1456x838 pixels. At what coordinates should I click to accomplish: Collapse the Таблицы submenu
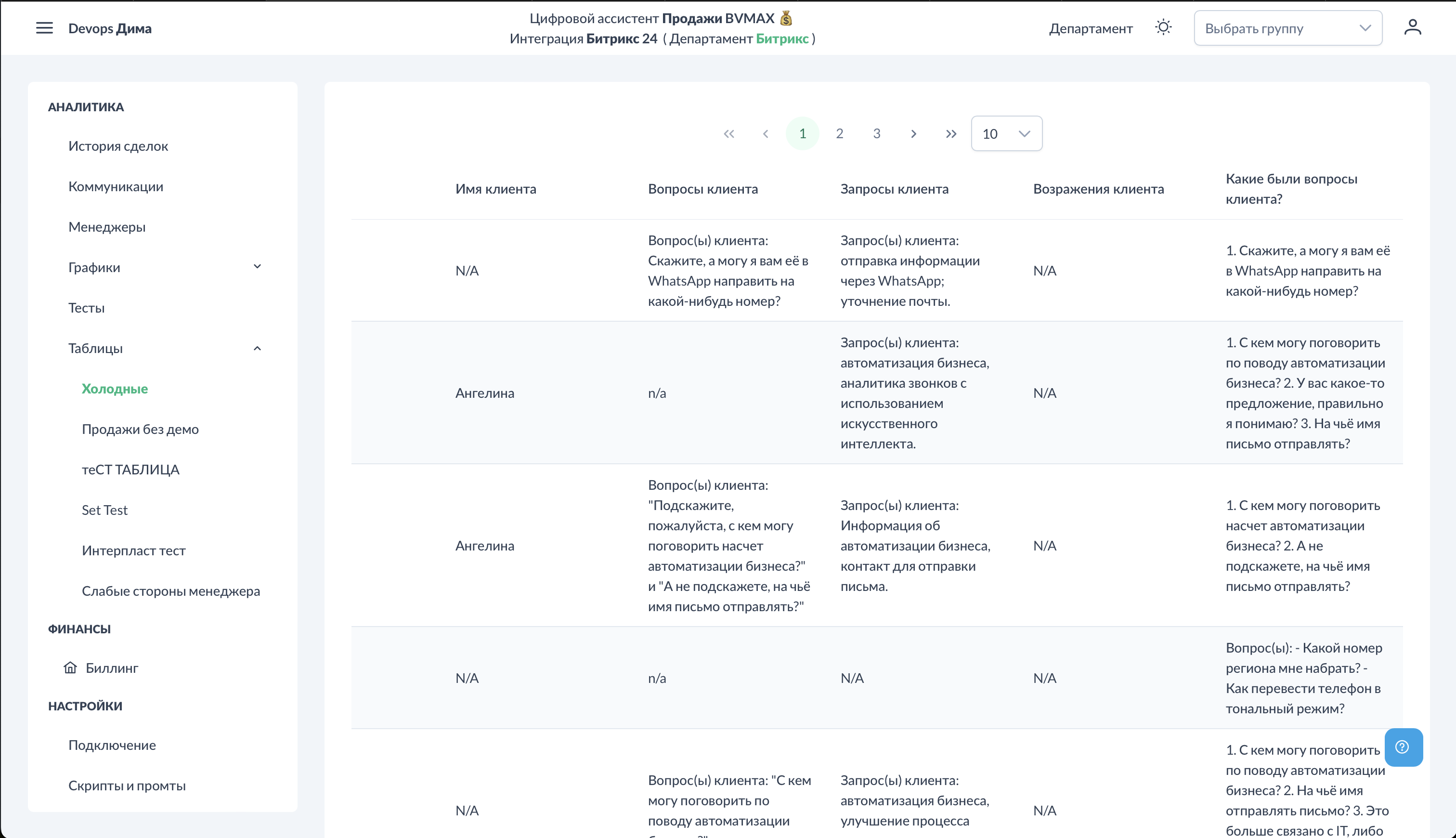point(257,348)
